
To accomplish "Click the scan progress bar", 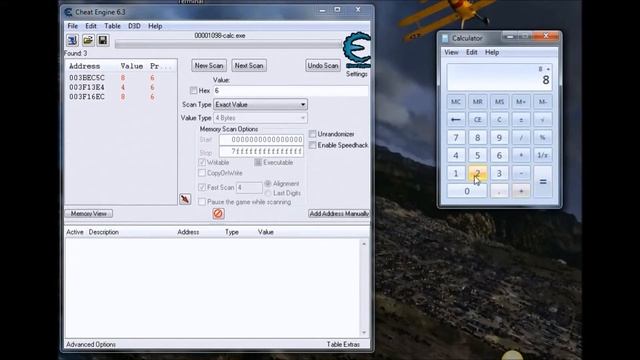I will (228, 44).
